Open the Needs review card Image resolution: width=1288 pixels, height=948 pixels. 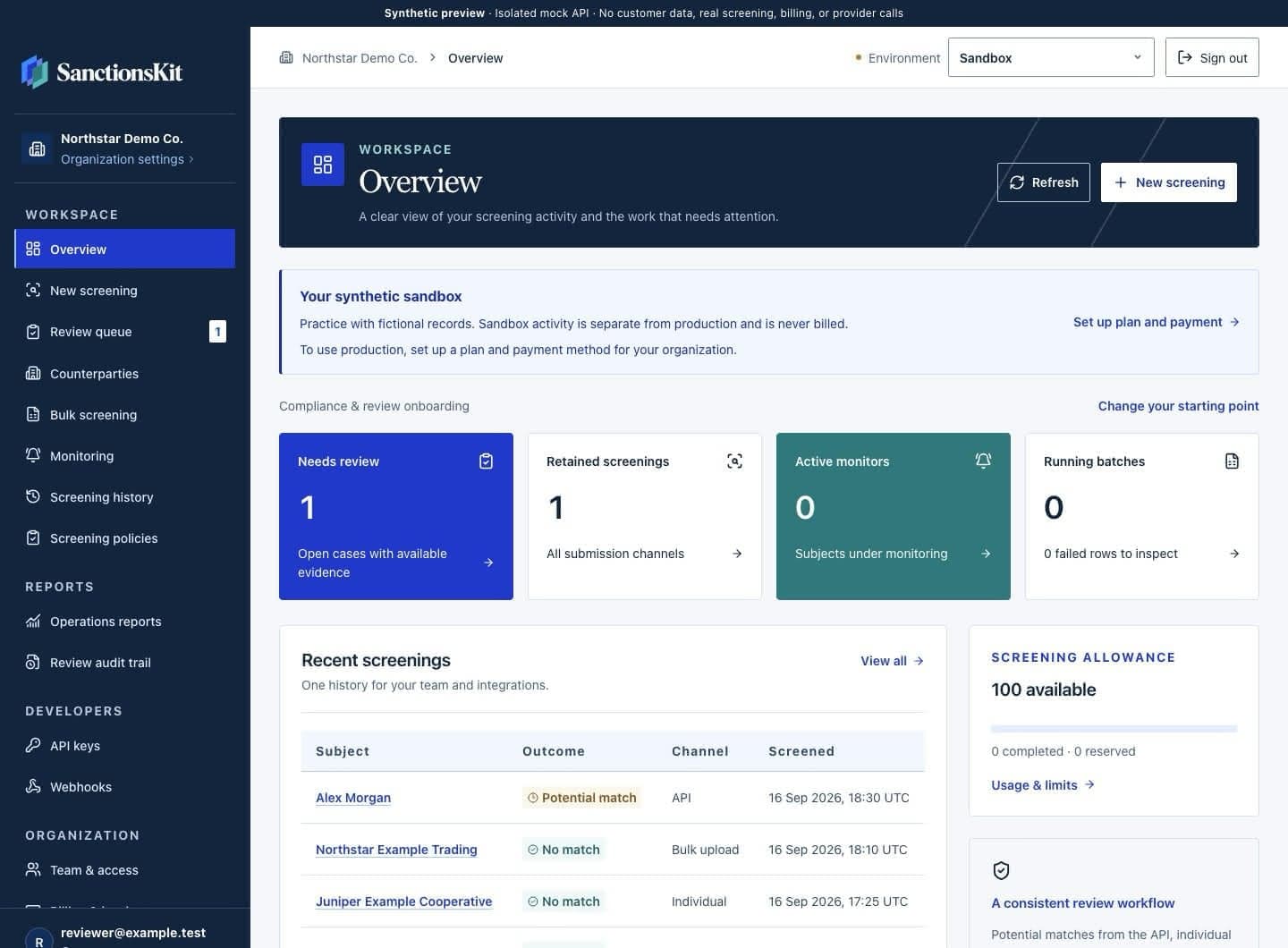click(396, 516)
